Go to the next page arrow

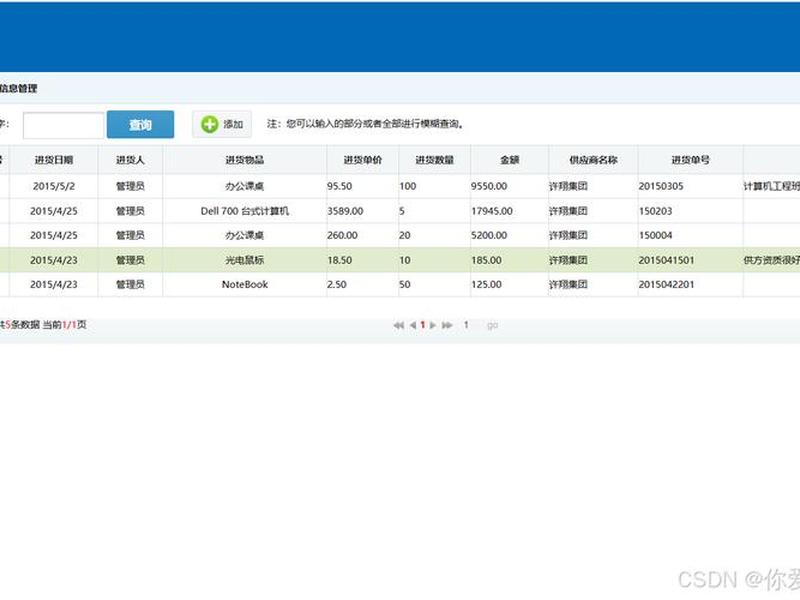433,325
